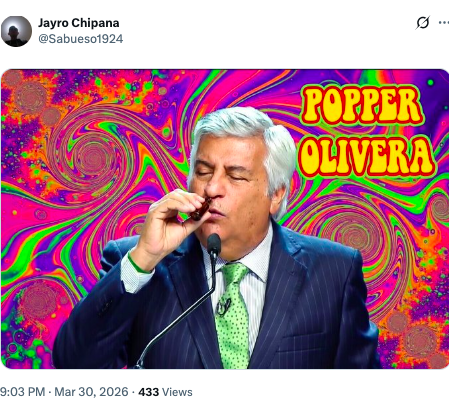Screen dimensions: 449x400
Task: Click the lapel mic clipped on the shirt
Action: click(x=223, y=306)
